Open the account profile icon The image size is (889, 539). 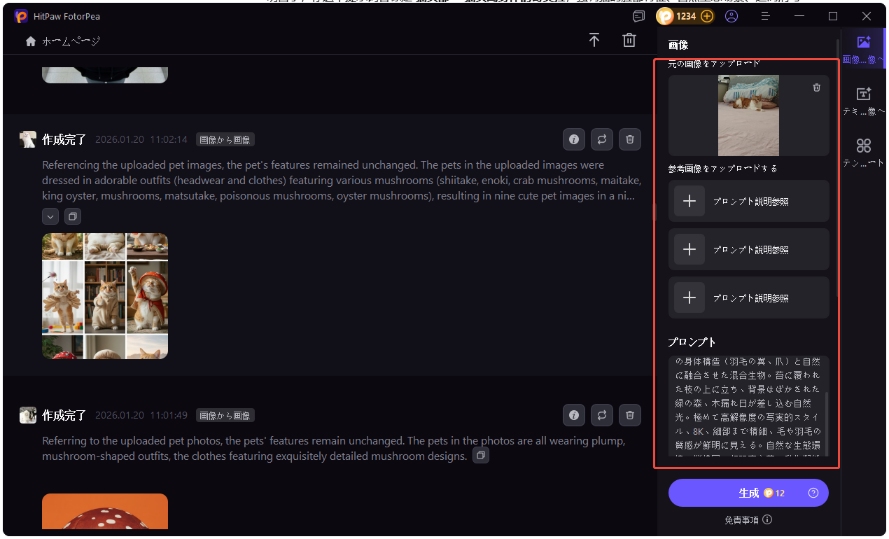(732, 16)
